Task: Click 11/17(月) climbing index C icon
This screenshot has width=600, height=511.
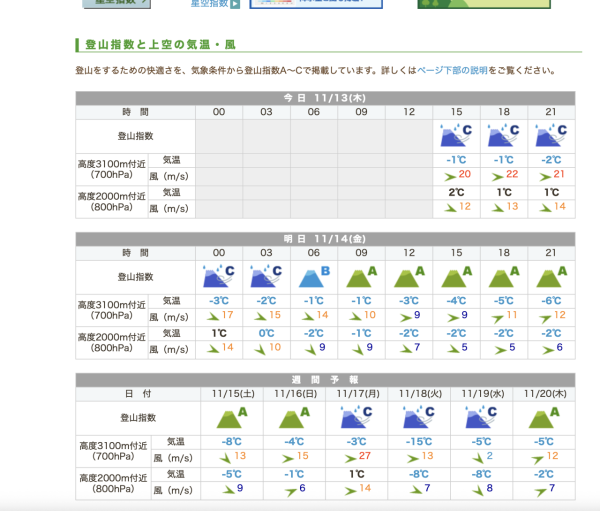Action: (x=356, y=417)
